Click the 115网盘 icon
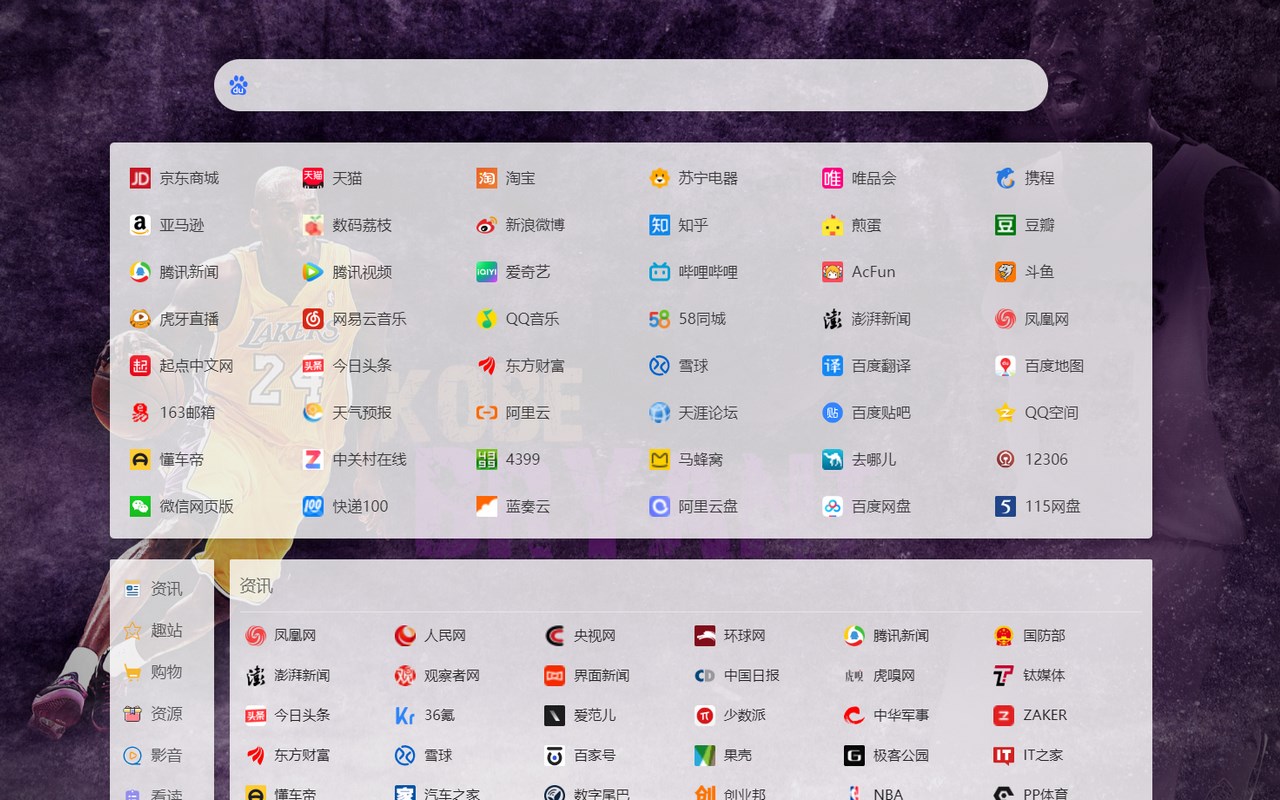Image resolution: width=1280 pixels, height=800 pixels. (1005, 506)
